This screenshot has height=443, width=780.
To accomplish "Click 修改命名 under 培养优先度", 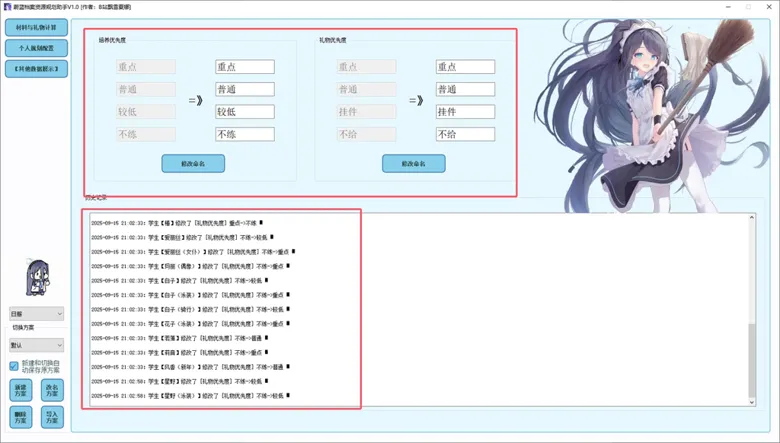I will (193, 164).
